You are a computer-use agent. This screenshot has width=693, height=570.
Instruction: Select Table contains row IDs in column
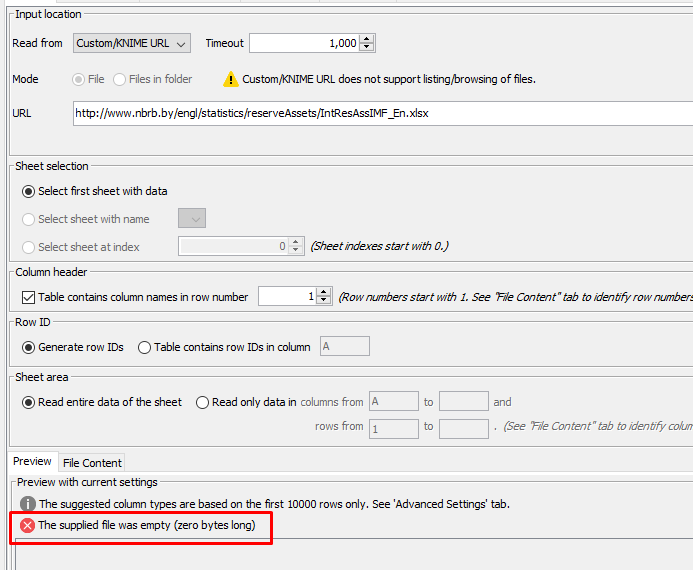(x=145, y=348)
